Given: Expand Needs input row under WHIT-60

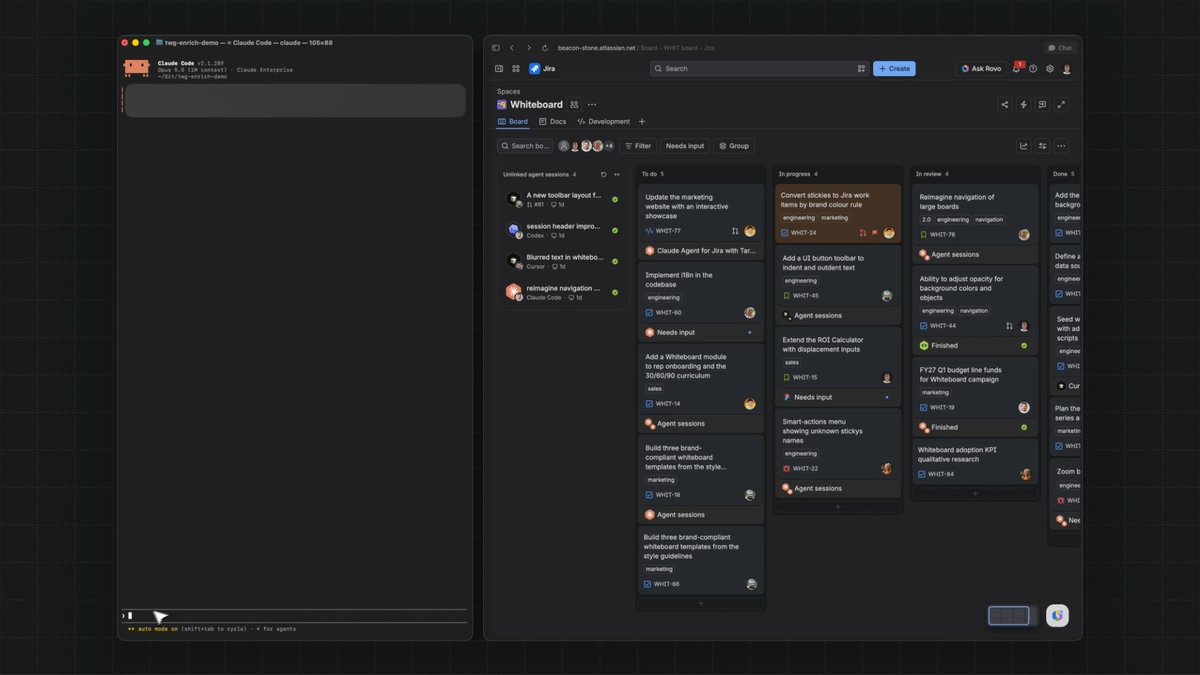Looking at the screenshot, I should click(x=701, y=332).
